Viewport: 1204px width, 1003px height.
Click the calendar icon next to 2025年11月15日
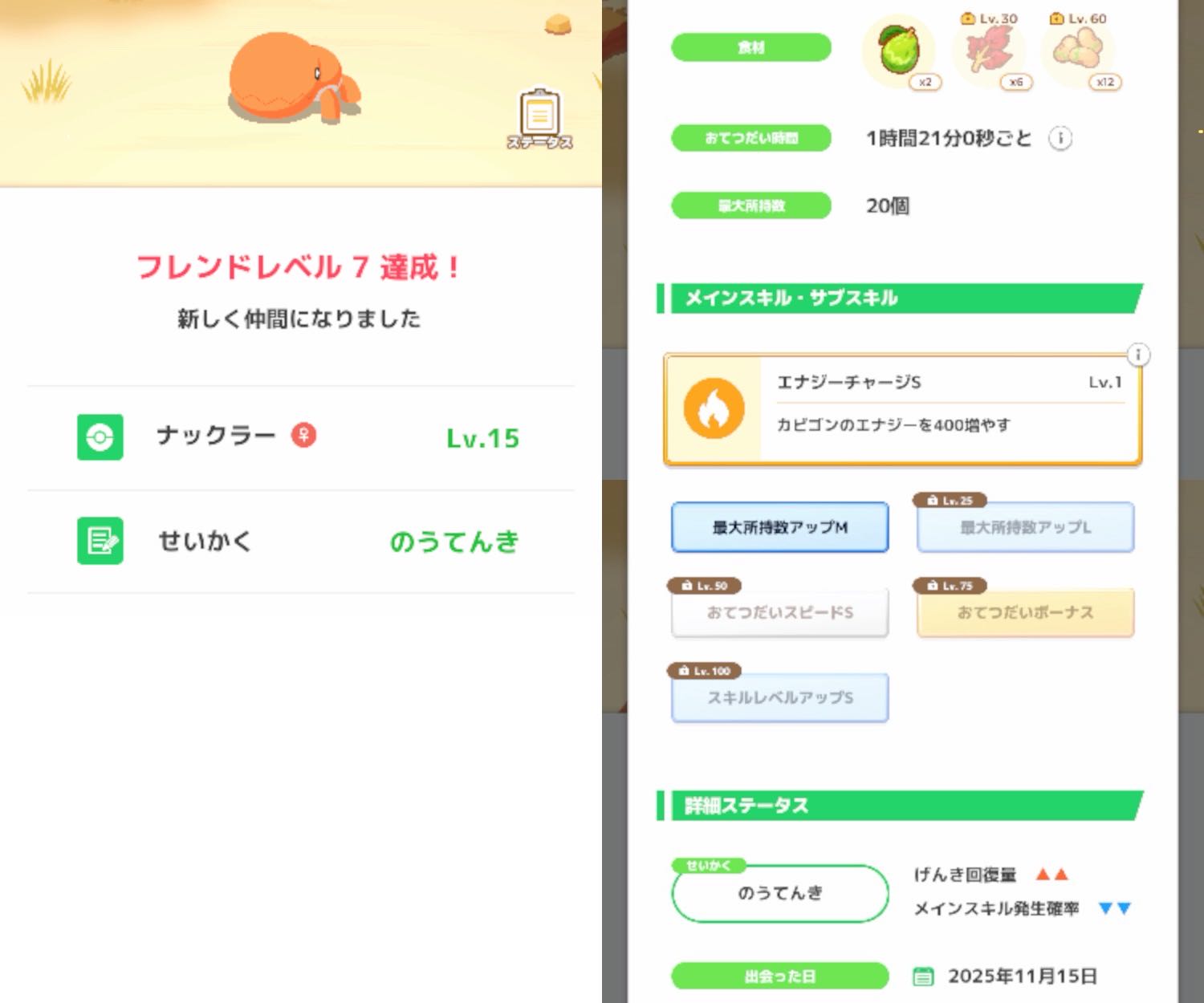tap(924, 977)
